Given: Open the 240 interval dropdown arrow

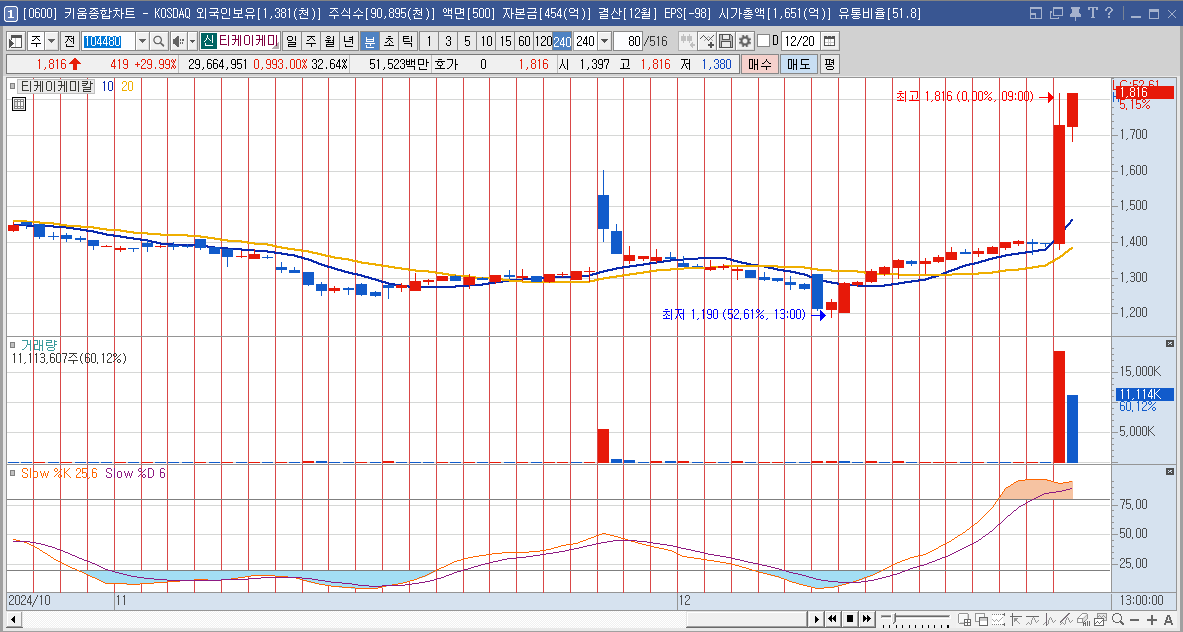Looking at the screenshot, I should click(x=604, y=41).
